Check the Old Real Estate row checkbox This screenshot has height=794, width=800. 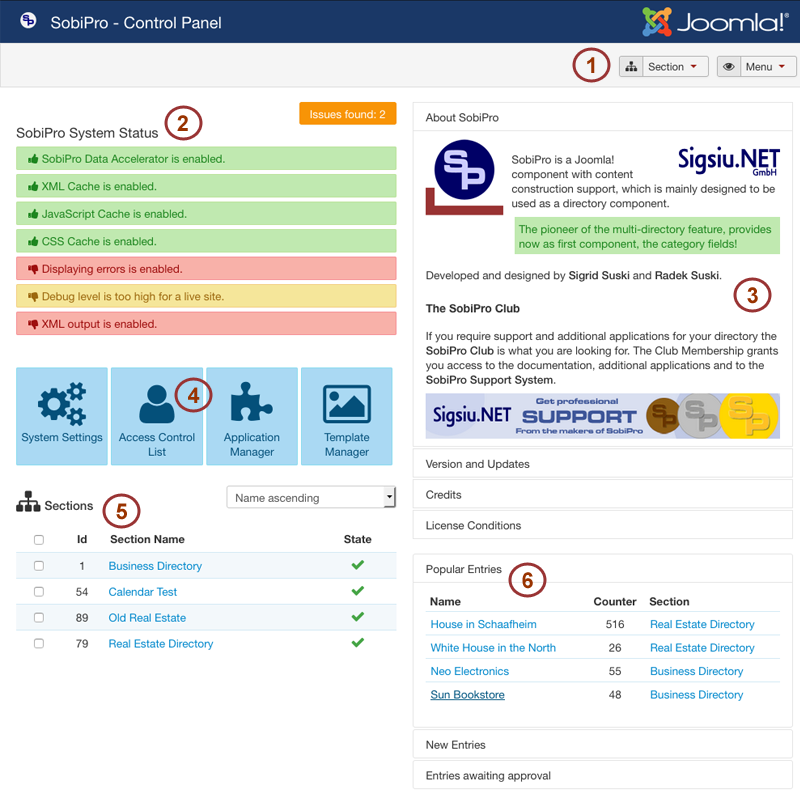click(39, 618)
